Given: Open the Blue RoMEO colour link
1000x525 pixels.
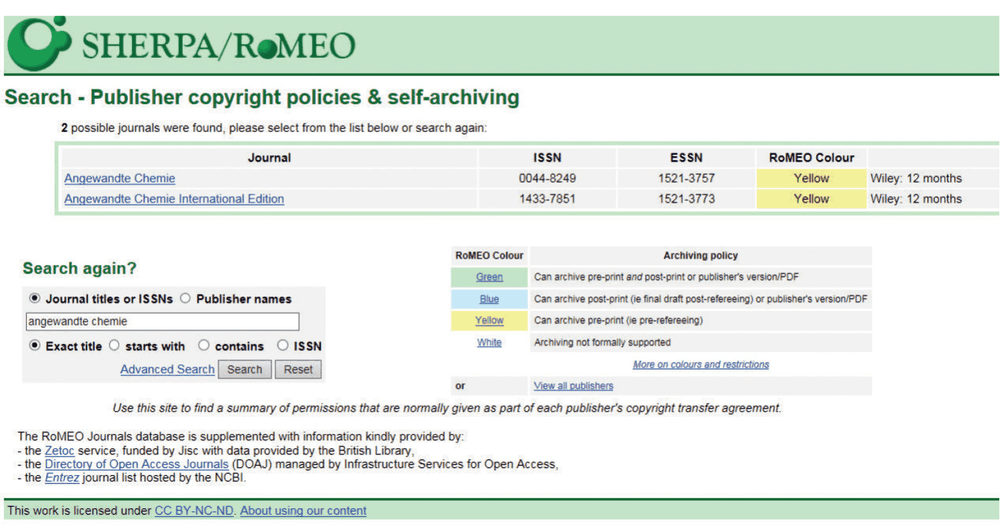Looking at the screenshot, I should tap(489, 299).
